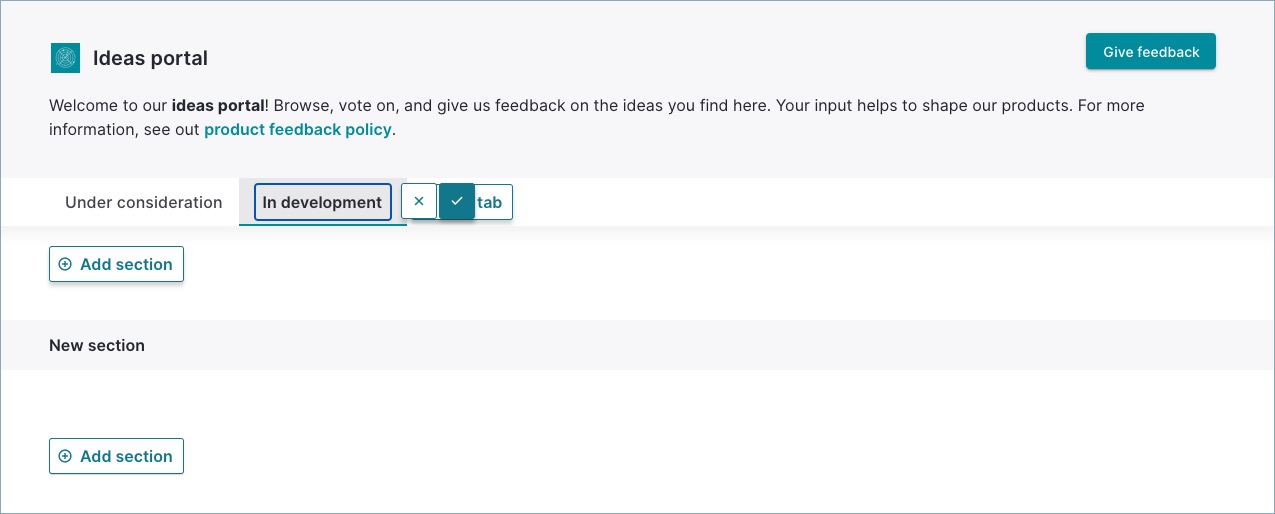This screenshot has height=514, width=1275.
Task: Focus the In development tab name field
Action: pyautogui.click(x=322, y=202)
